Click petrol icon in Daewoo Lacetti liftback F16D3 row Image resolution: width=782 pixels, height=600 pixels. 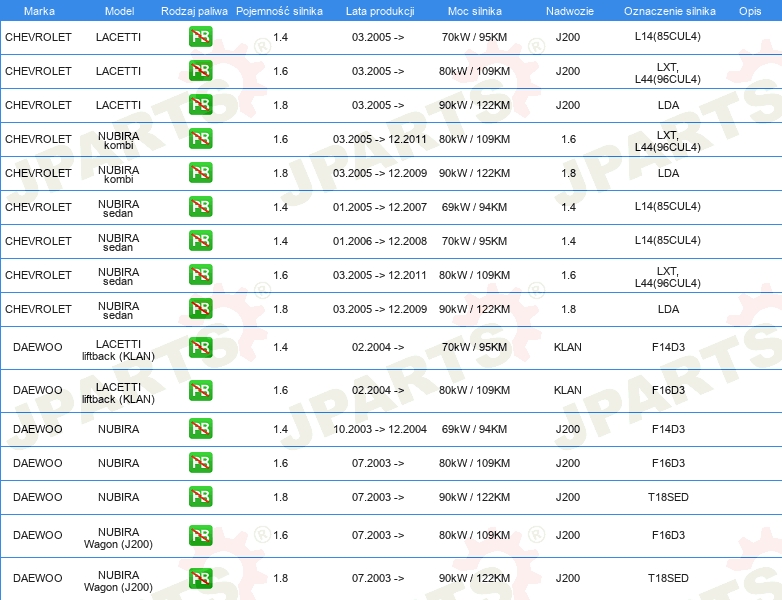click(x=200, y=390)
